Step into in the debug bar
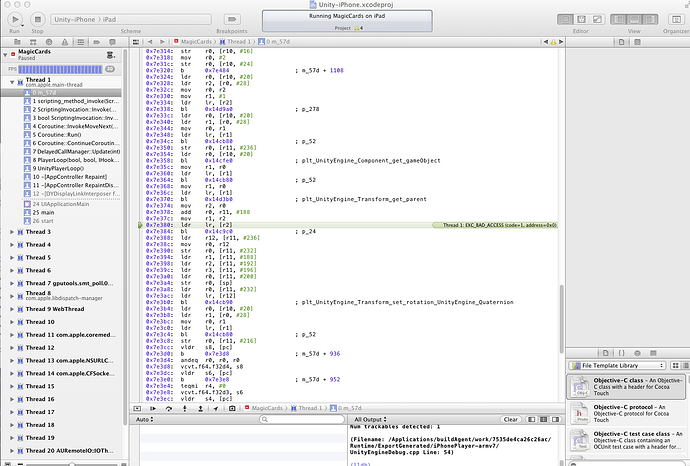The height and width of the screenshot is (466, 690). (184, 408)
